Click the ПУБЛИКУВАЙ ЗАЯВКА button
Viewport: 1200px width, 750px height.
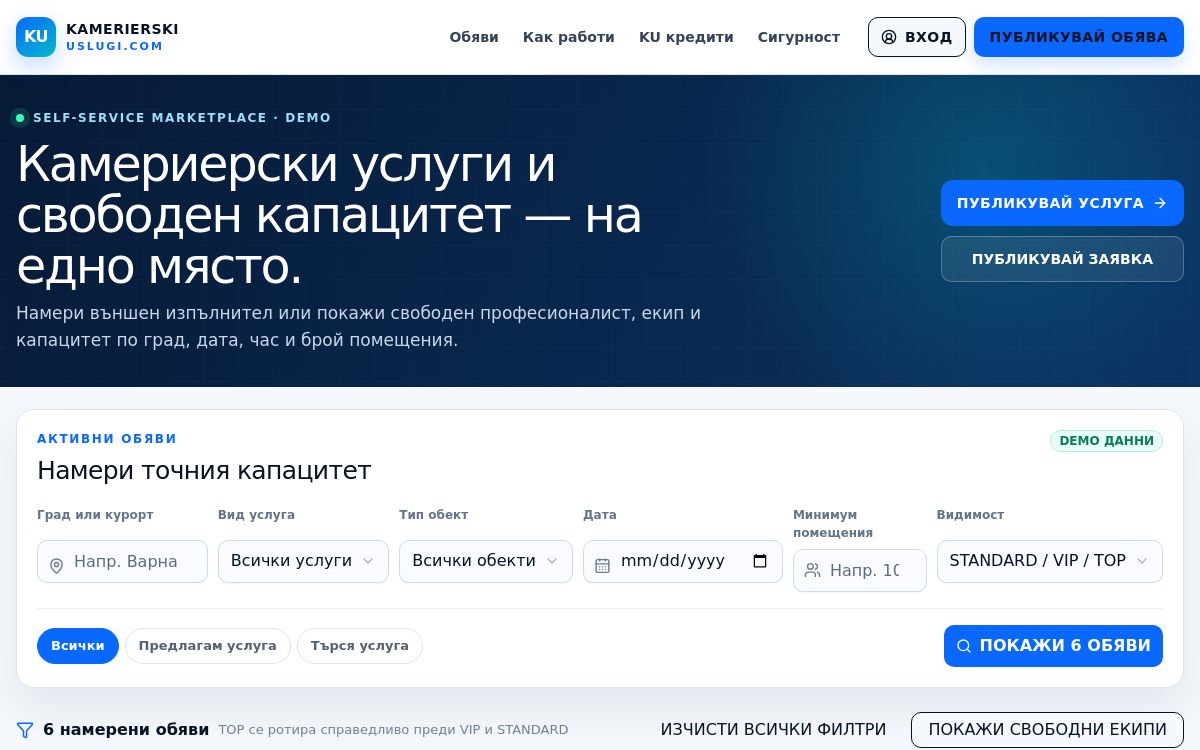click(x=1062, y=259)
